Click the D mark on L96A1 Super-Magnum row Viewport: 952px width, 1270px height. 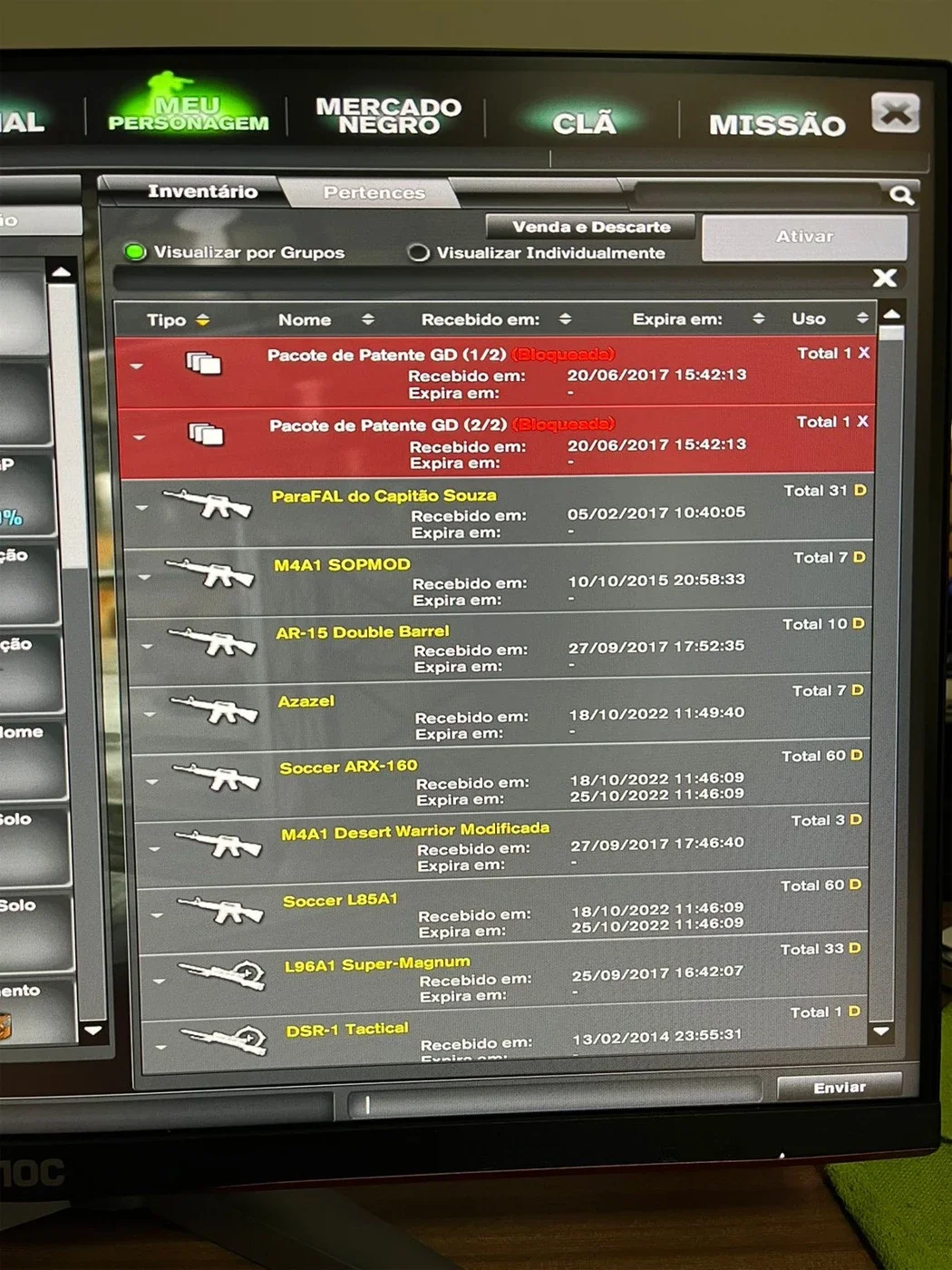[854, 948]
